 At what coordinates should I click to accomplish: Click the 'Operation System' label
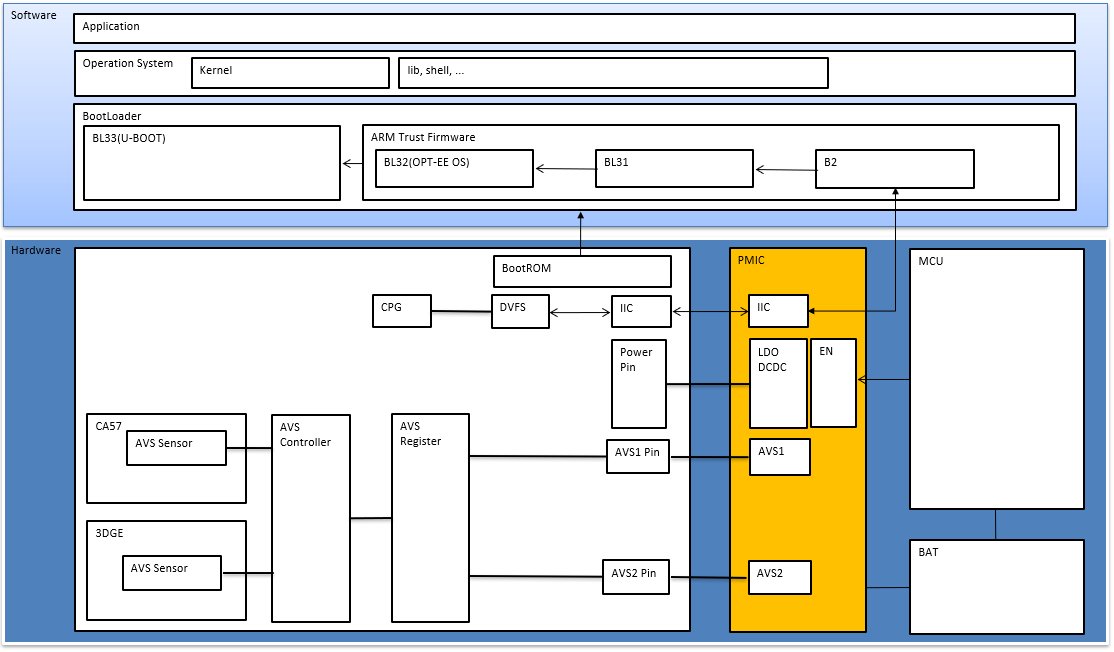pos(128,63)
